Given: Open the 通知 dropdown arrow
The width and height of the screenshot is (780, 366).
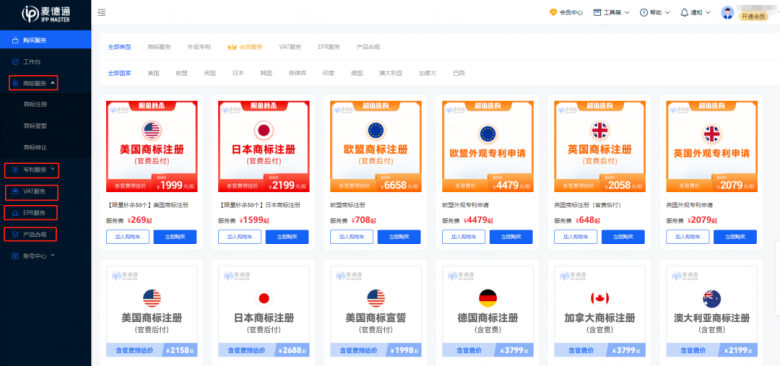Looking at the screenshot, I should tap(709, 12).
